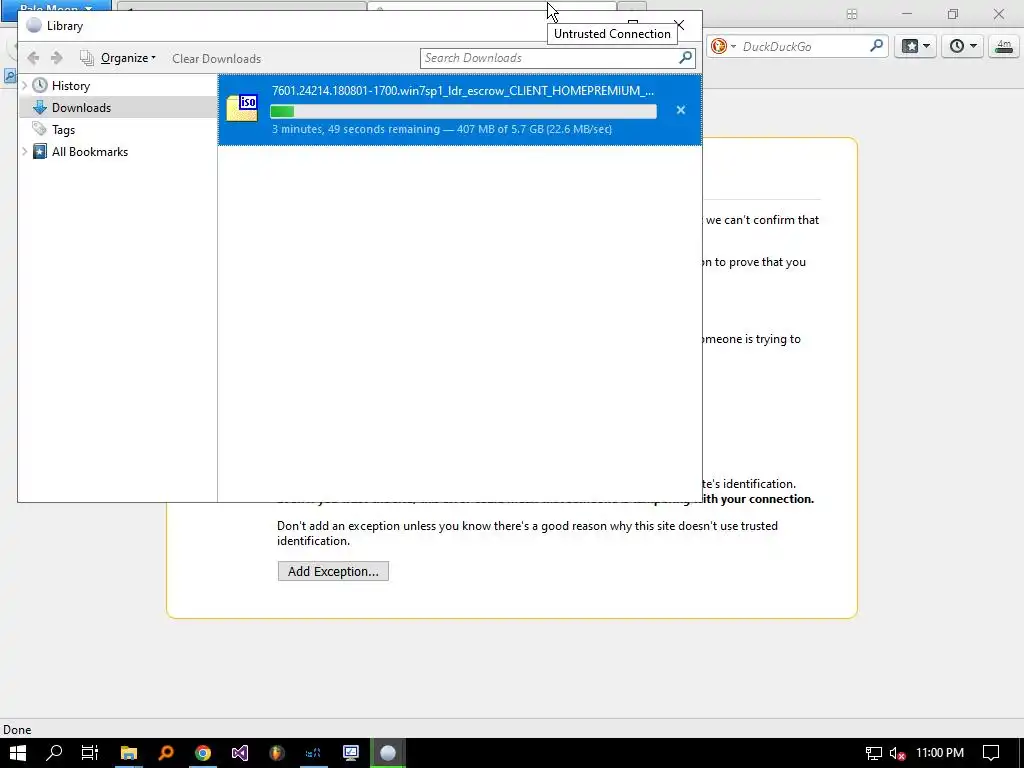
Task: Click the Downloads 4m indicator button
Action: coord(1004,46)
